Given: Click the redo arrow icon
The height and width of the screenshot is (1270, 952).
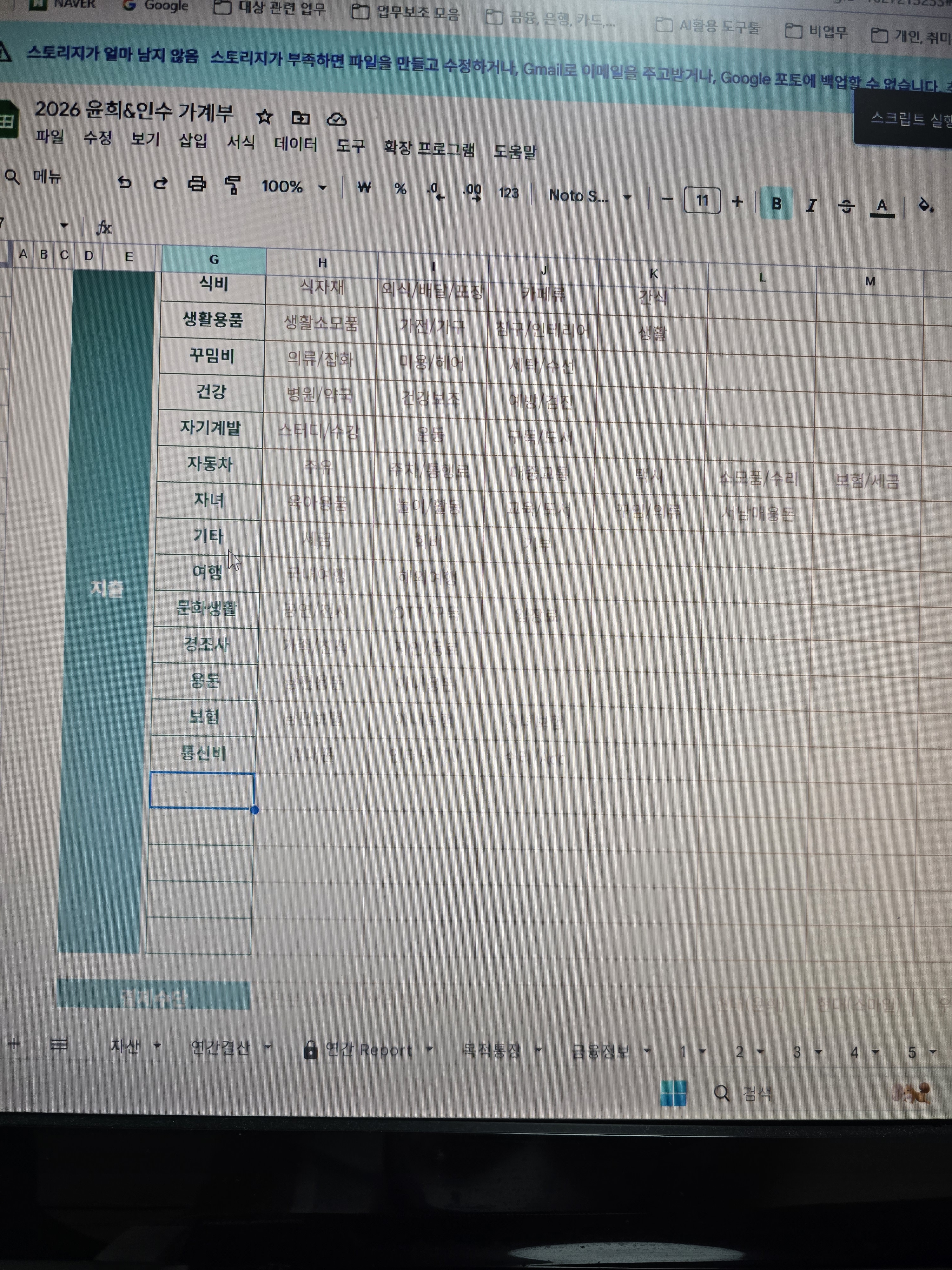Looking at the screenshot, I should 161,183.
